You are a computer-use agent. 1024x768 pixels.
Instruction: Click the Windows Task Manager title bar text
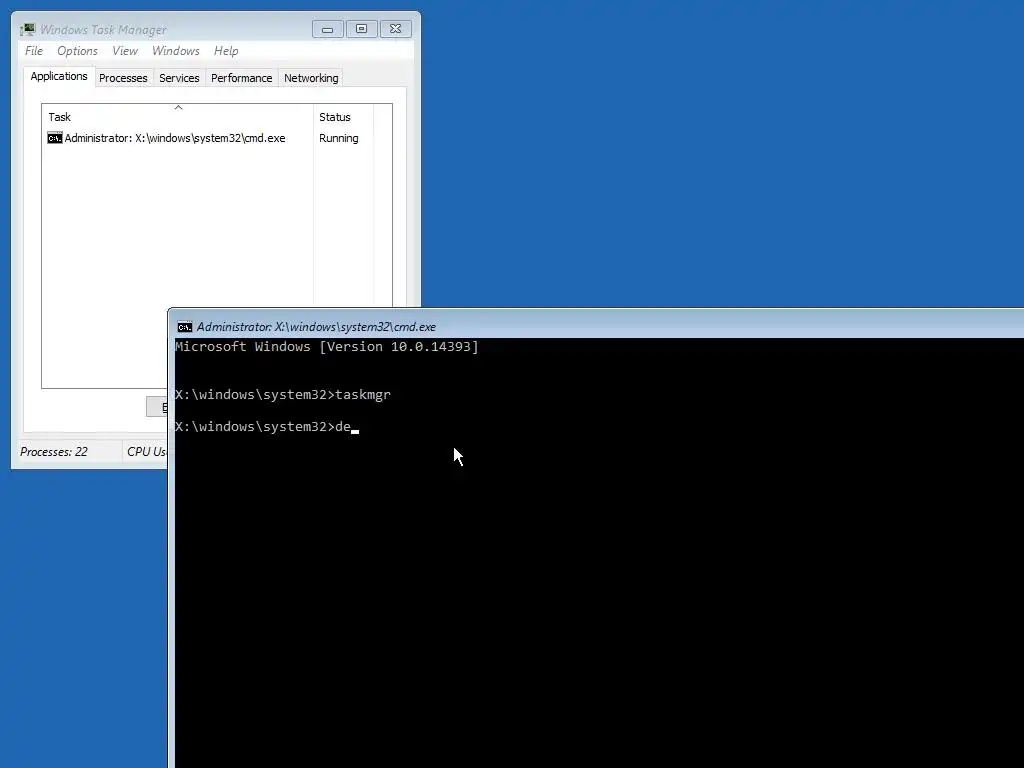click(x=103, y=29)
